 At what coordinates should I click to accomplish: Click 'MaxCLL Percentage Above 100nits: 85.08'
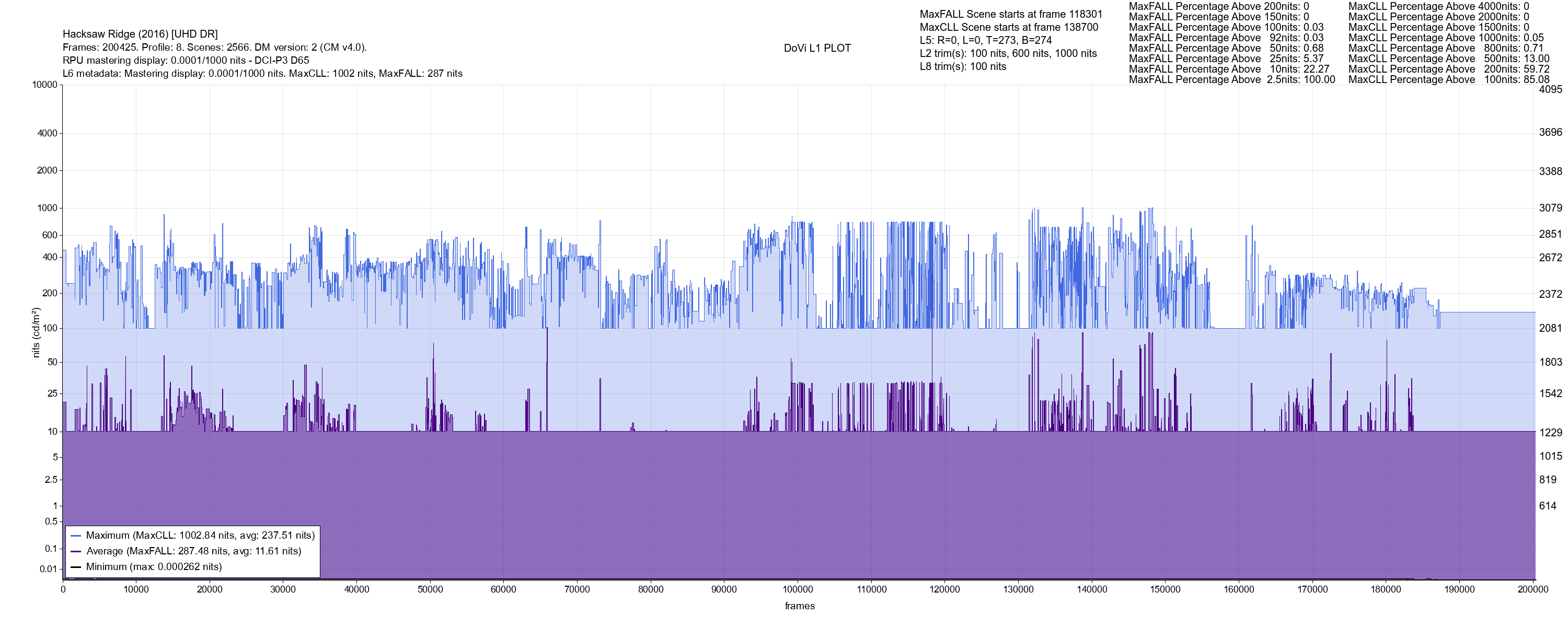[1449, 80]
